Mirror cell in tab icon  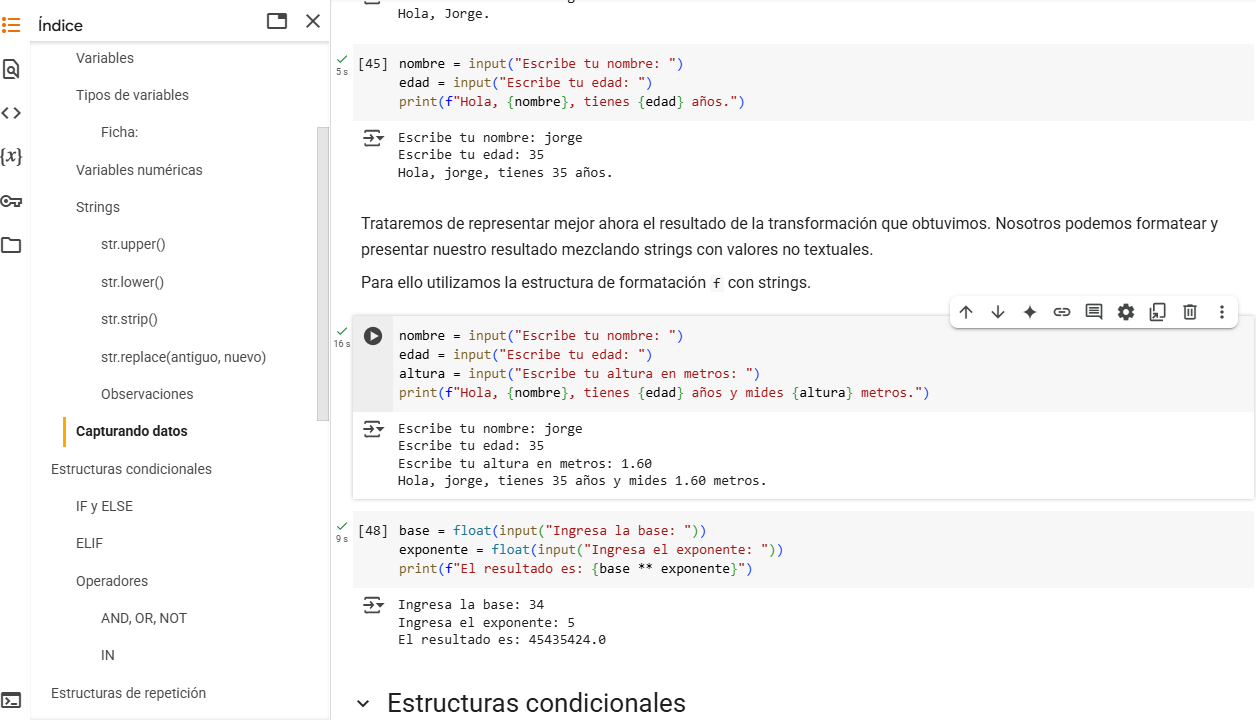(1158, 312)
